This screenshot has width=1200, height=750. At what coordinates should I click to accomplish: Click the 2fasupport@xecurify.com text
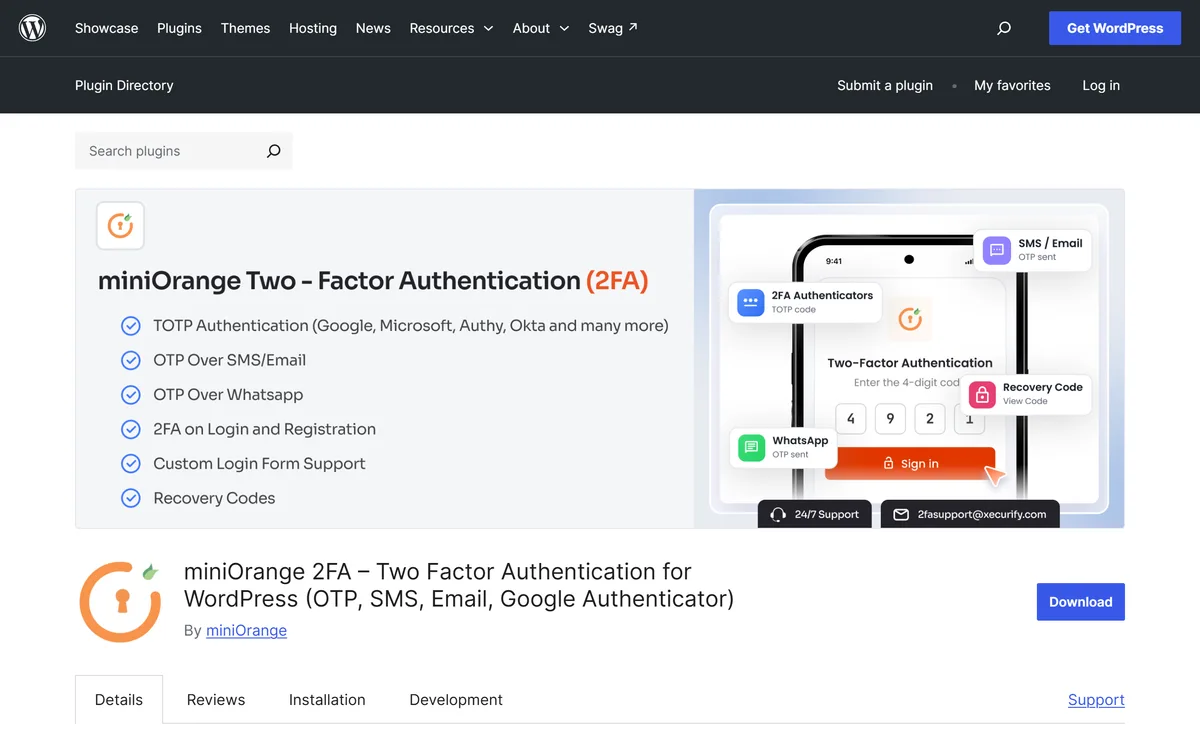pos(982,514)
